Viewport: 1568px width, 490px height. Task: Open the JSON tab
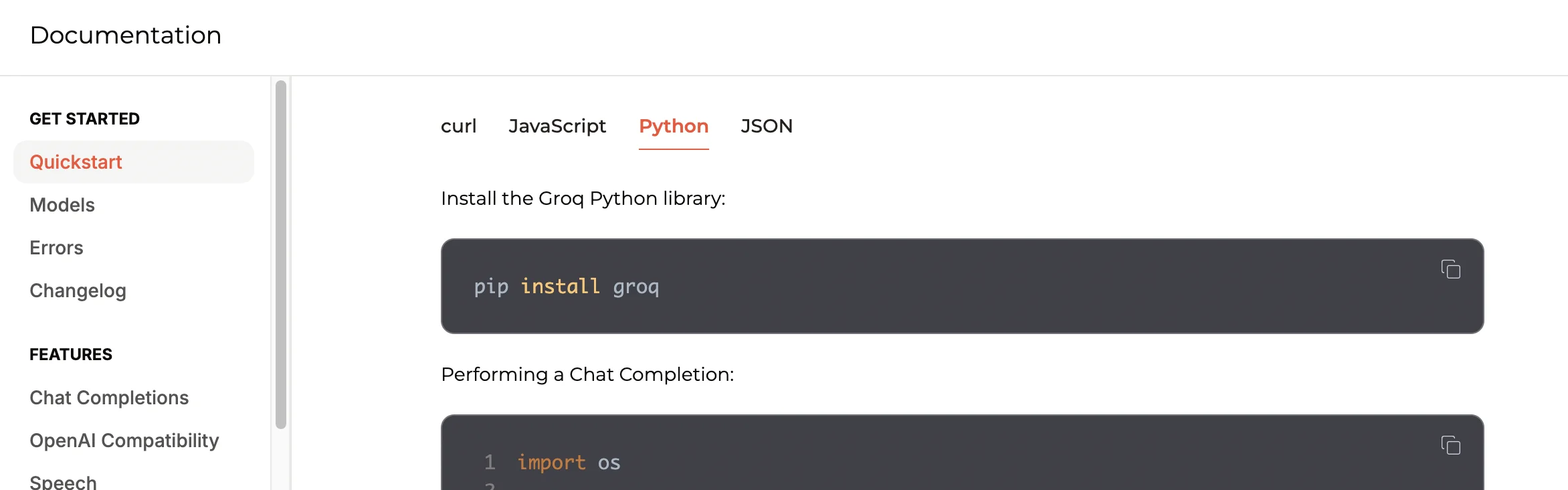pyautogui.click(x=766, y=126)
